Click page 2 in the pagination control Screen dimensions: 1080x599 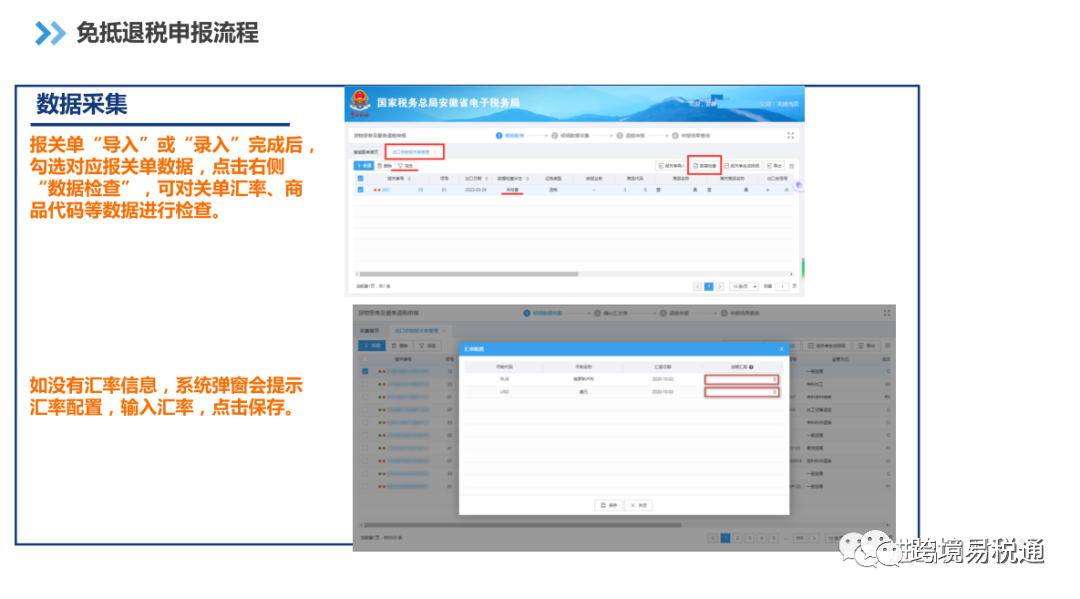click(739, 537)
